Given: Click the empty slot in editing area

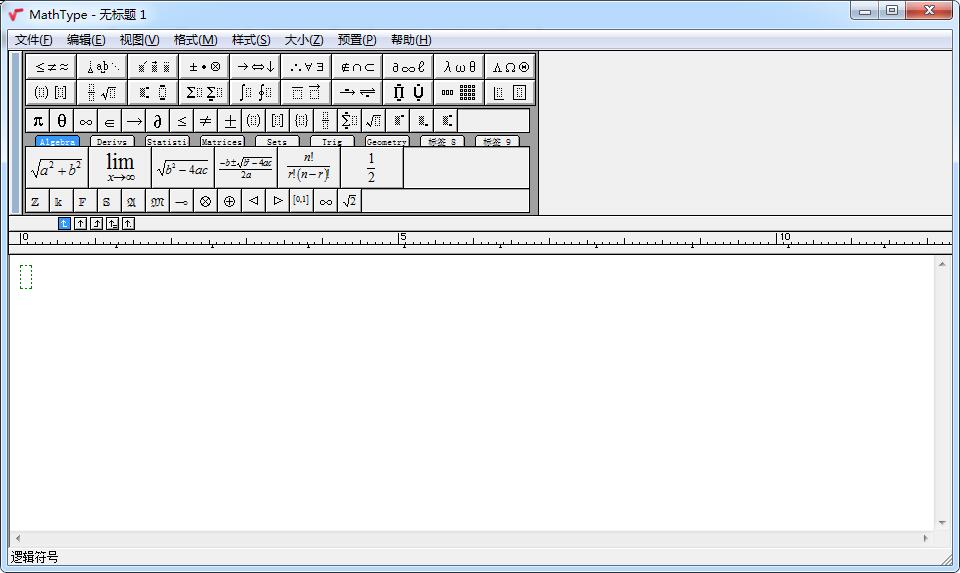Looking at the screenshot, I should pos(26,277).
